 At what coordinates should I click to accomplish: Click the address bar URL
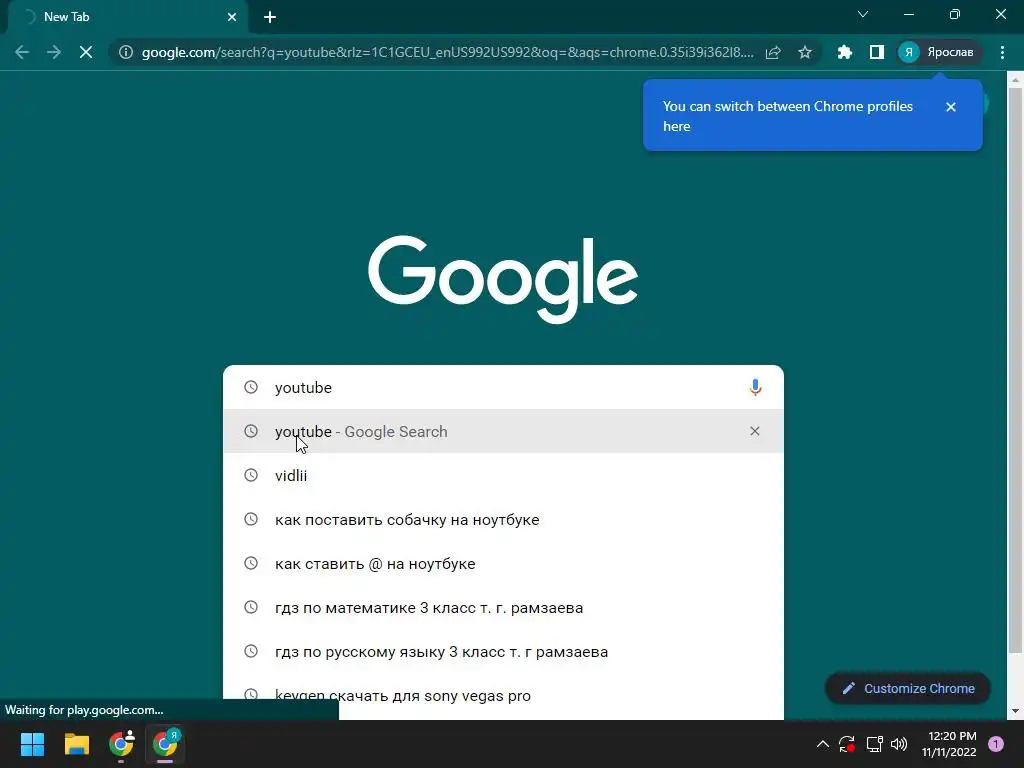447,52
